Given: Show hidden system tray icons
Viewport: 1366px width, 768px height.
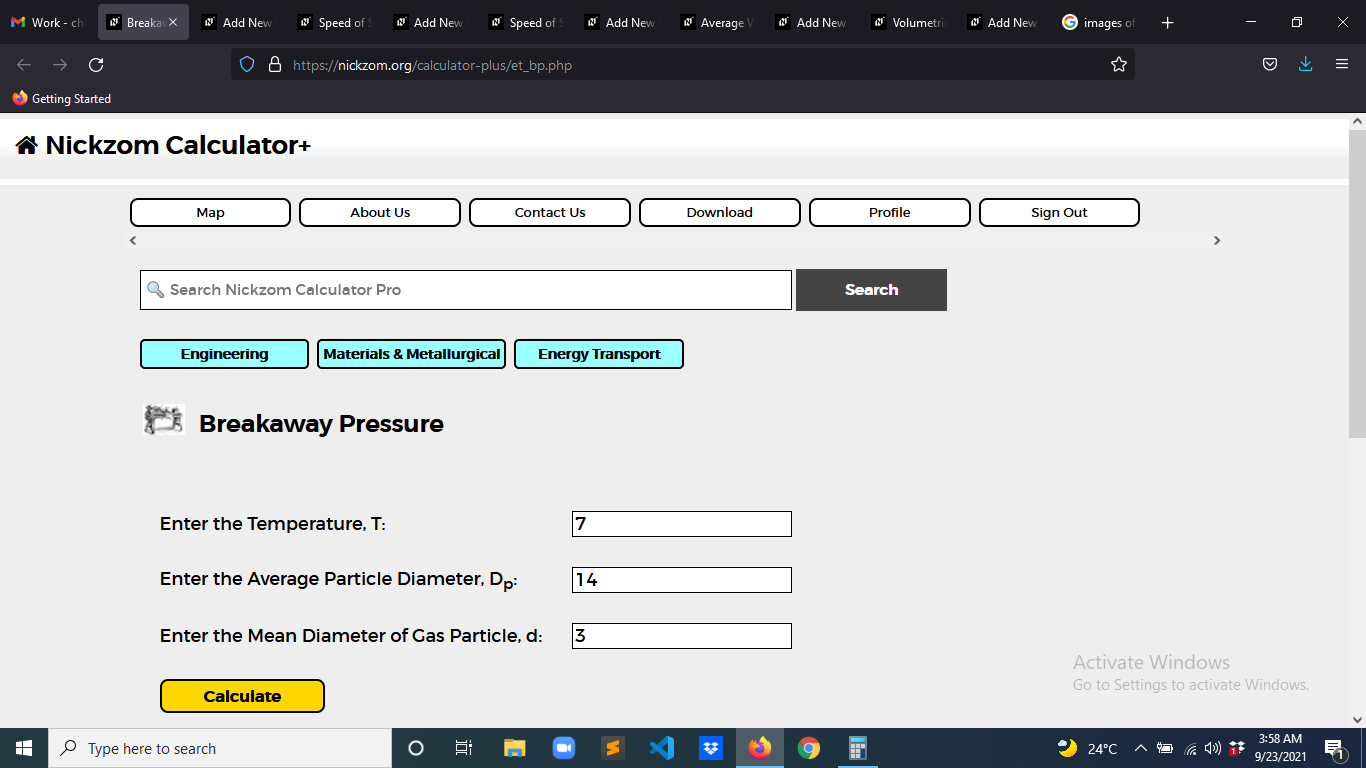Looking at the screenshot, I should [1140, 748].
